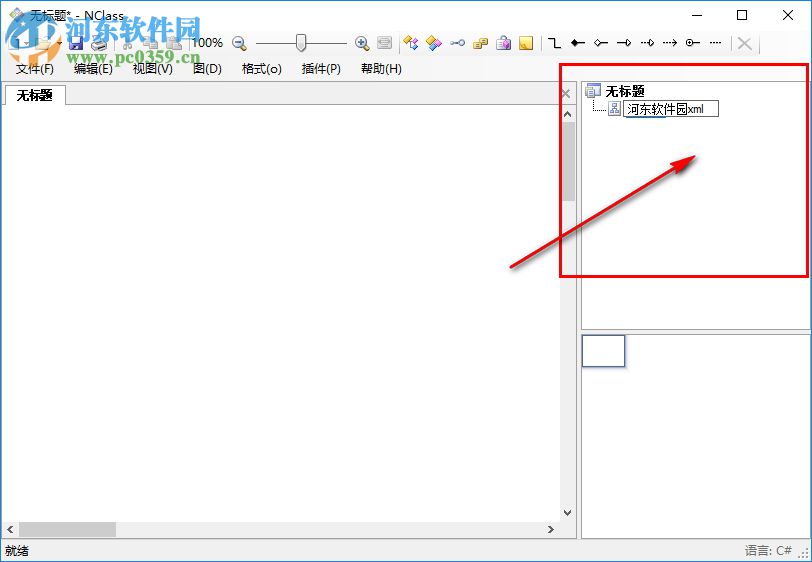Select the dependency dashed arrow tool
Image resolution: width=812 pixels, height=562 pixels.
[670, 43]
